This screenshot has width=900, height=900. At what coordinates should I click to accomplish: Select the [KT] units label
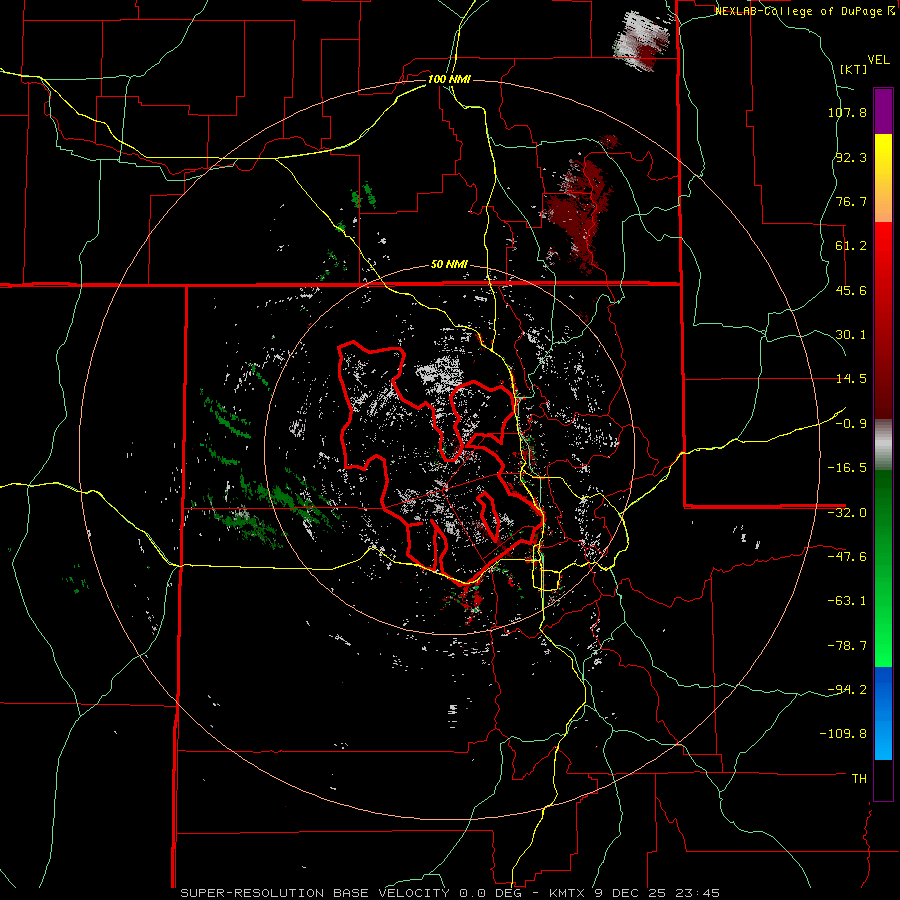853,69
